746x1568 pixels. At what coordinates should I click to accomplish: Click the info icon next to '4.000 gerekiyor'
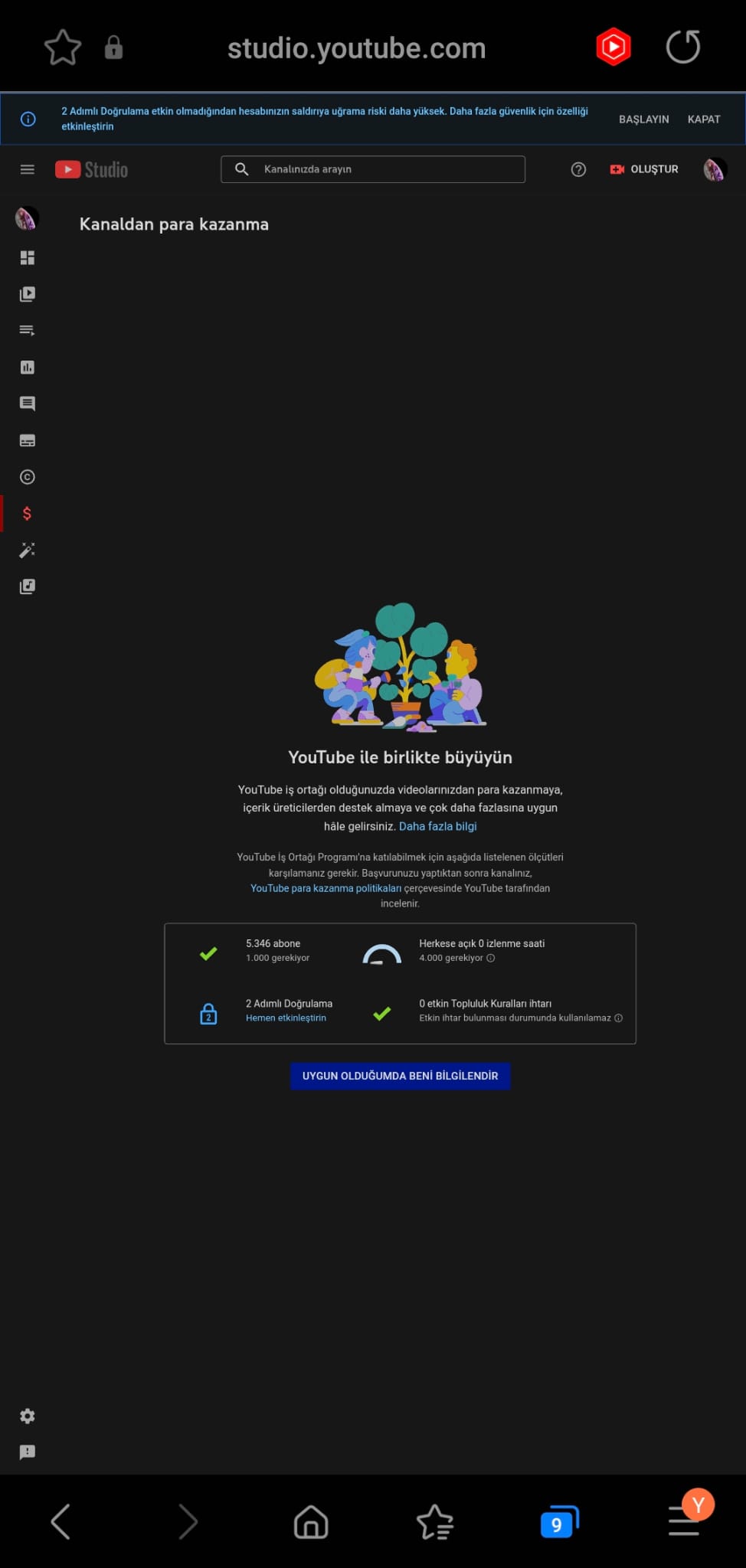coord(491,958)
